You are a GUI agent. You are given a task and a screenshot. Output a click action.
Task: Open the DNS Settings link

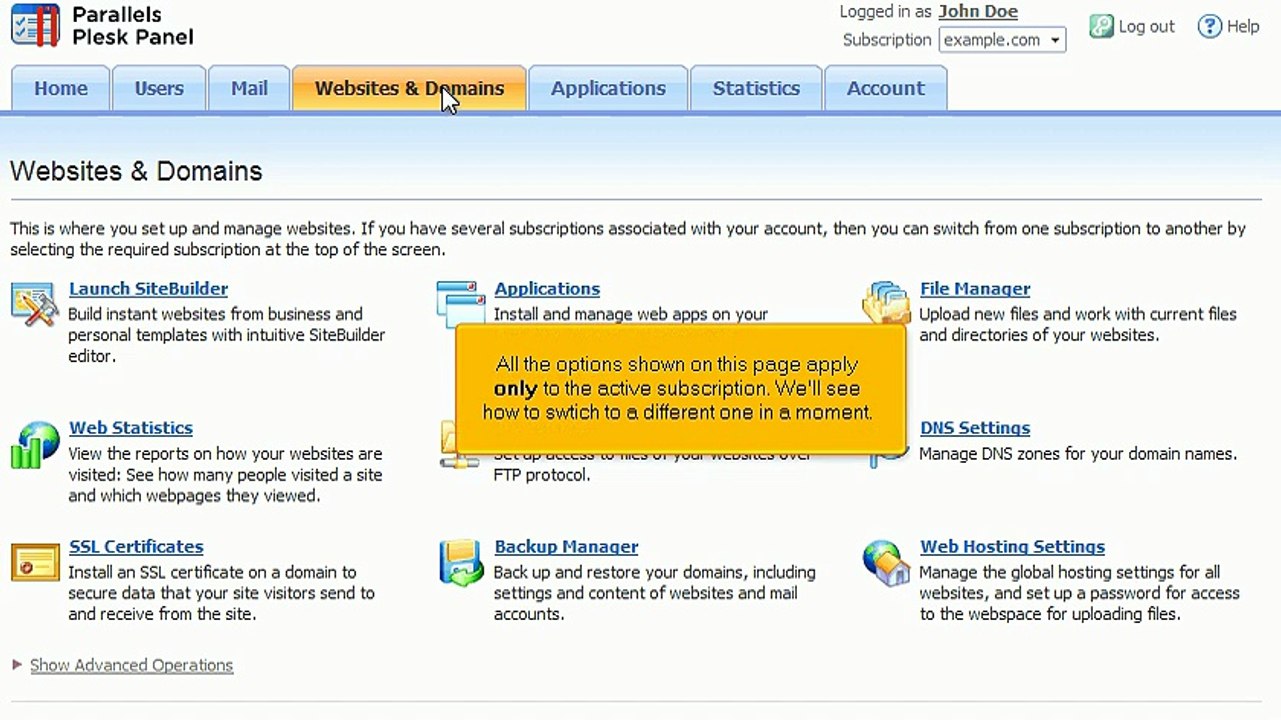click(975, 428)
